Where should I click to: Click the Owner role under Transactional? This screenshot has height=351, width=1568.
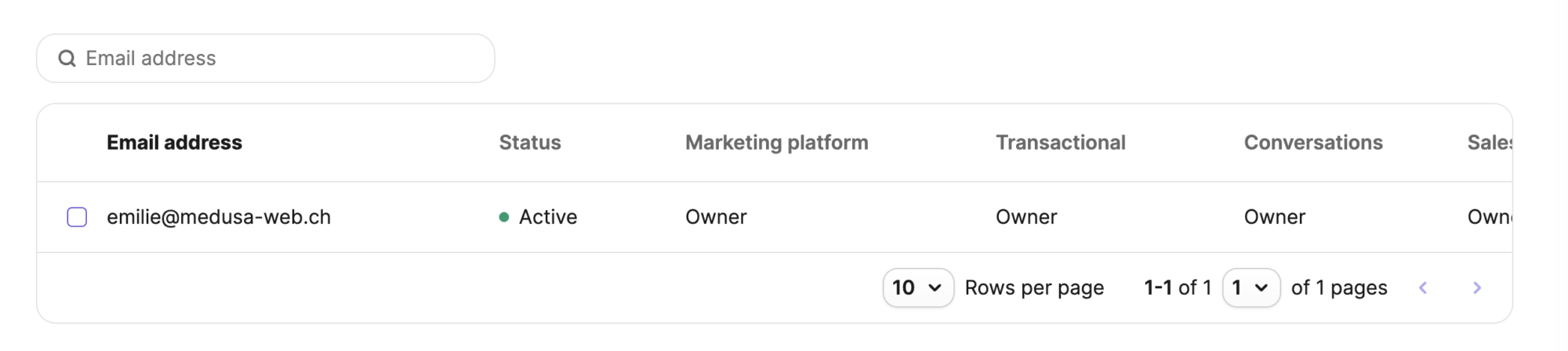coord(1026,217)
